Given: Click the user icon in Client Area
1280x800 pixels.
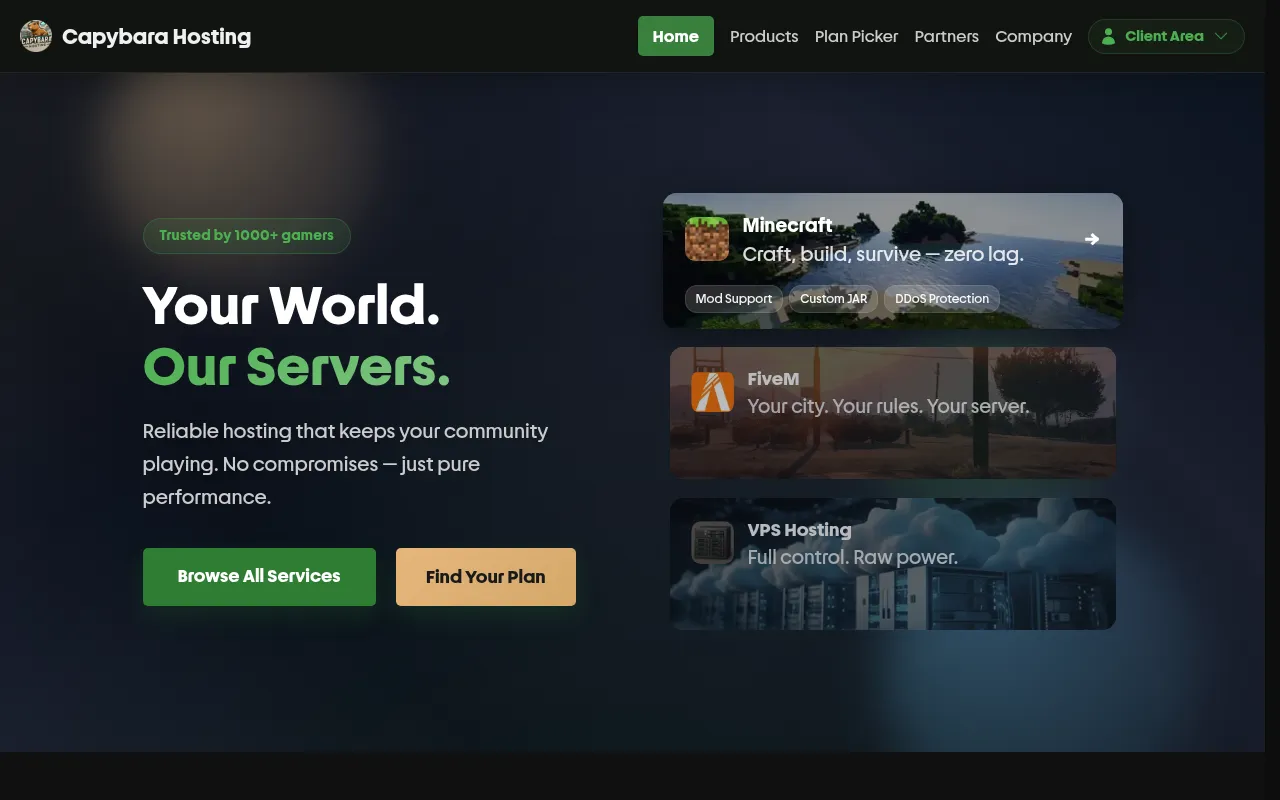Looking at the screenshot, I should pyautogui.click(x=1108, y=36).
